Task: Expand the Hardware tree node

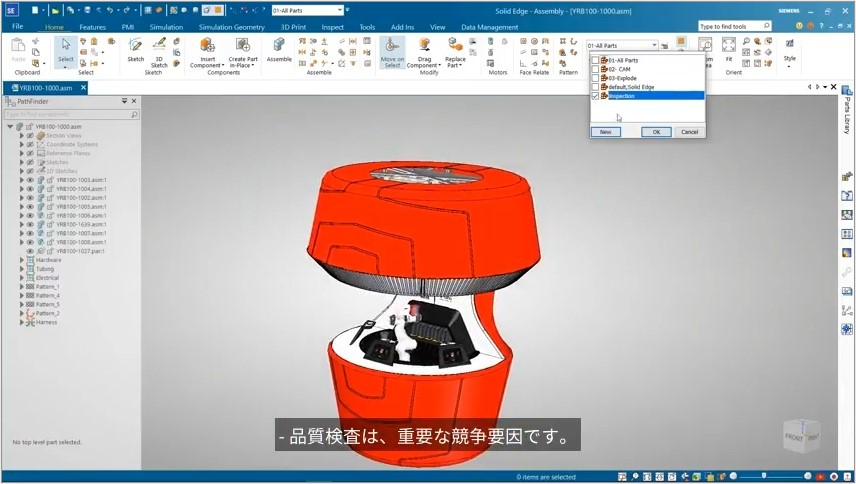Action: tap(21, 260)
